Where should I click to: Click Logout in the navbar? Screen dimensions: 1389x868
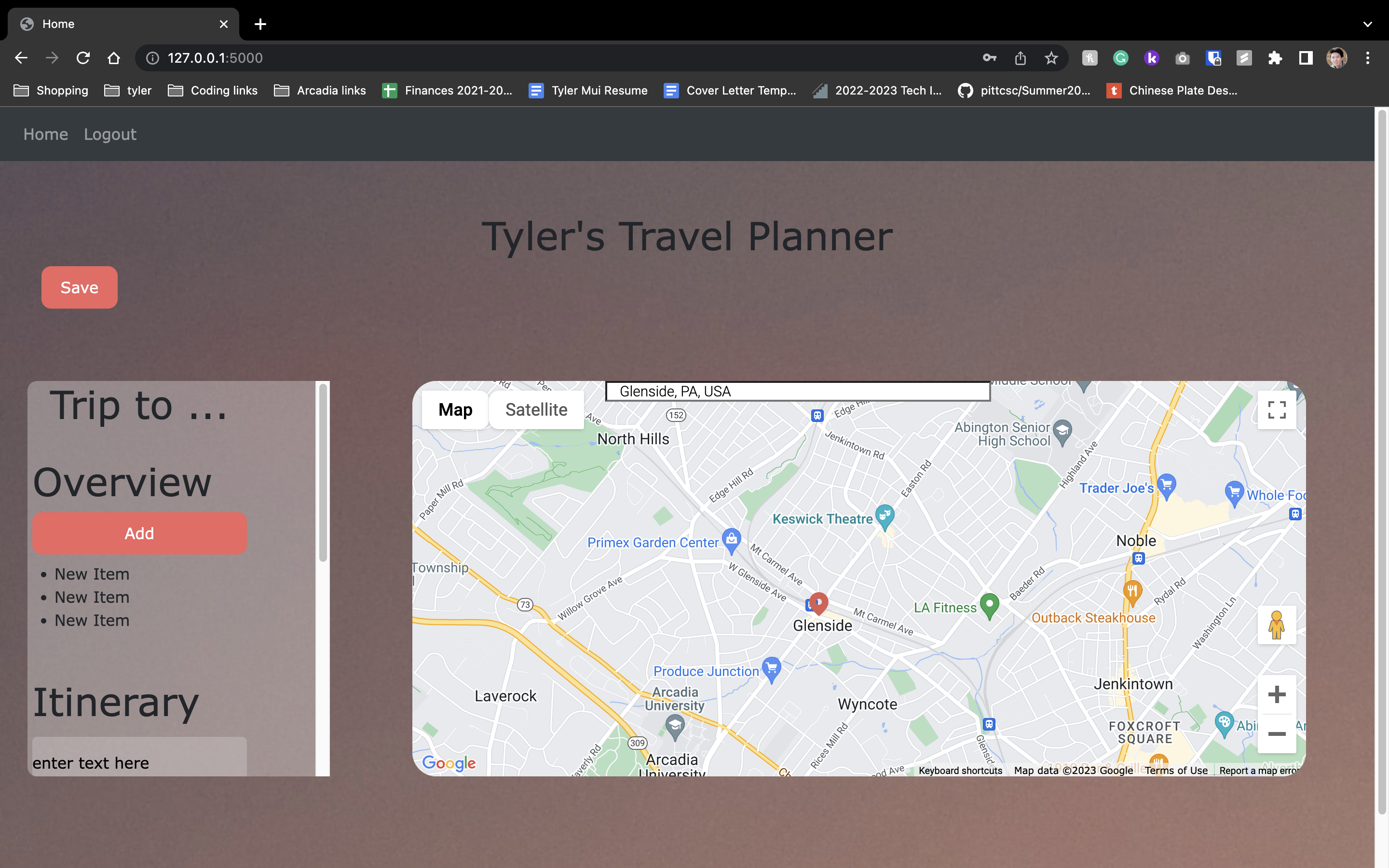pyautogui.click(x=110, y=135)
